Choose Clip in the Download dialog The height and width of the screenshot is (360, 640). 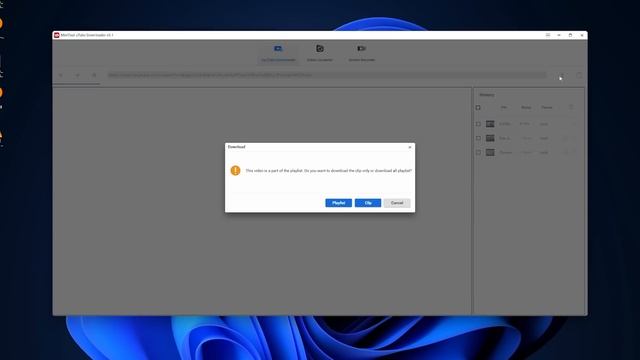coord(368,203)
